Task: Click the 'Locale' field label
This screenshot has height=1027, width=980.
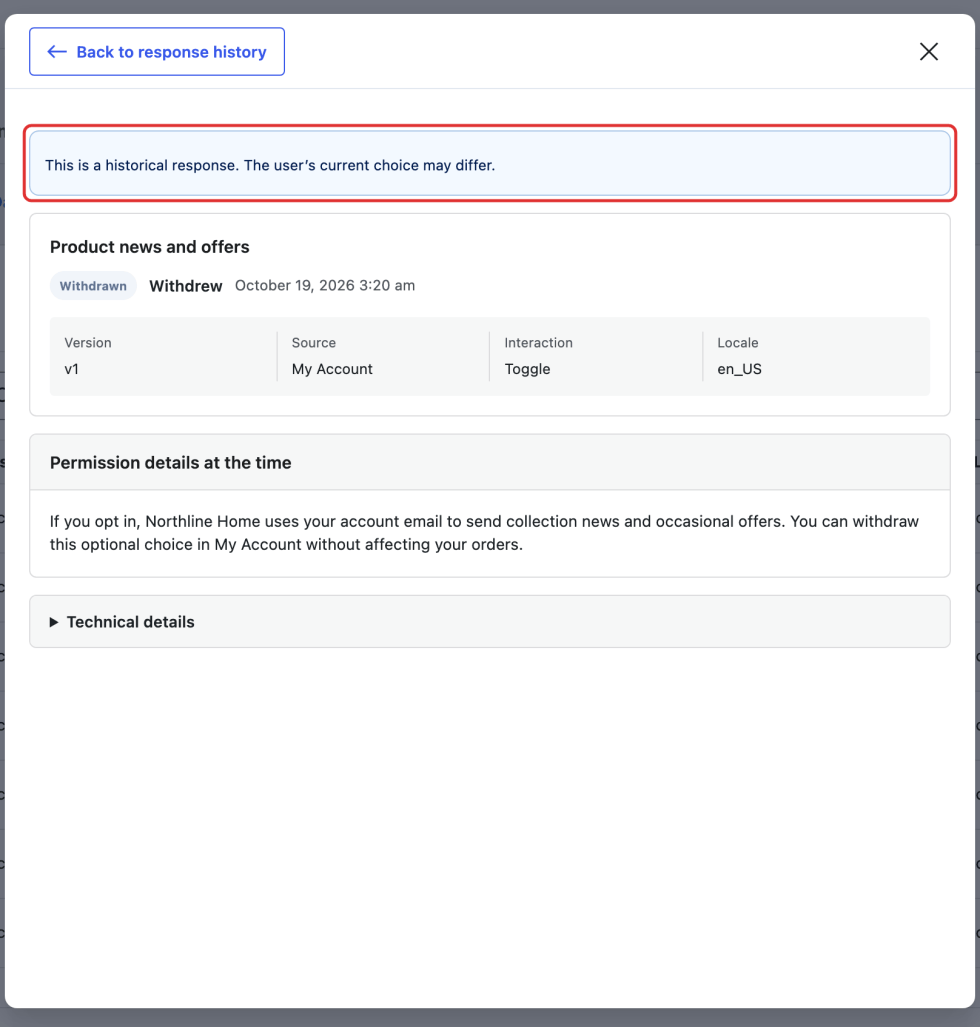Action: (738, 343)
